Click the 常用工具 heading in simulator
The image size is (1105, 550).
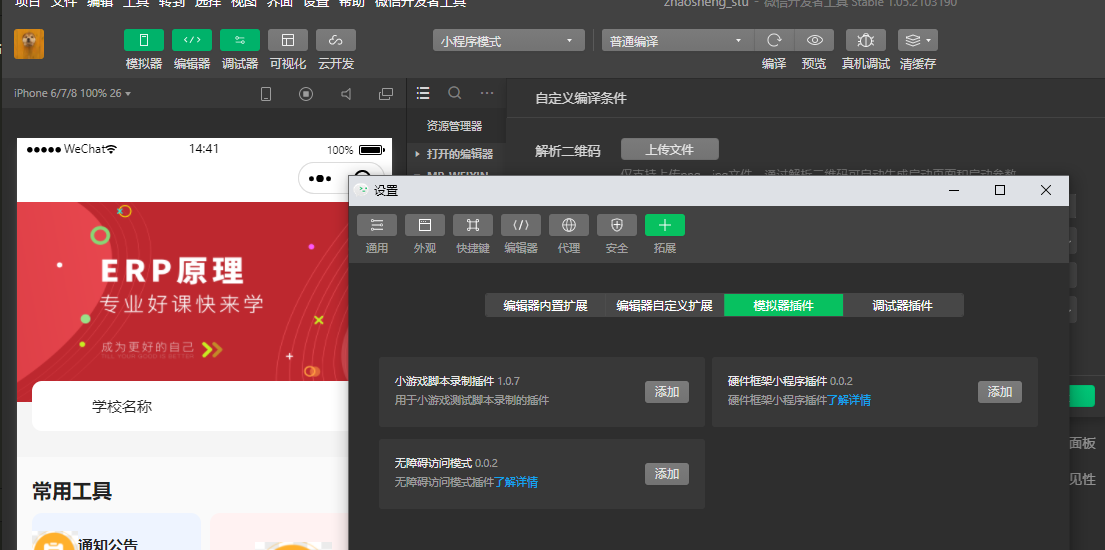72,491
